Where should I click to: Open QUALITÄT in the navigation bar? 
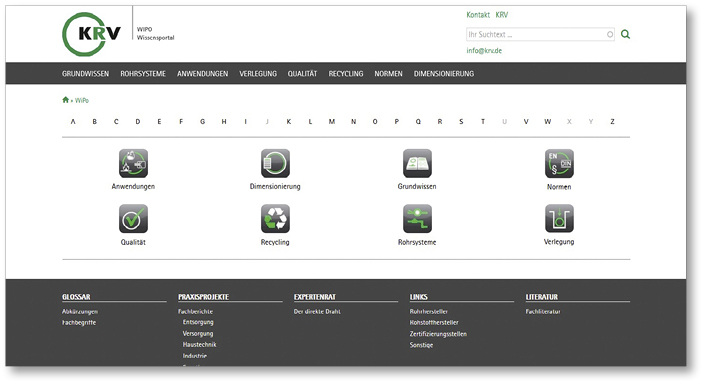(302, 74)
